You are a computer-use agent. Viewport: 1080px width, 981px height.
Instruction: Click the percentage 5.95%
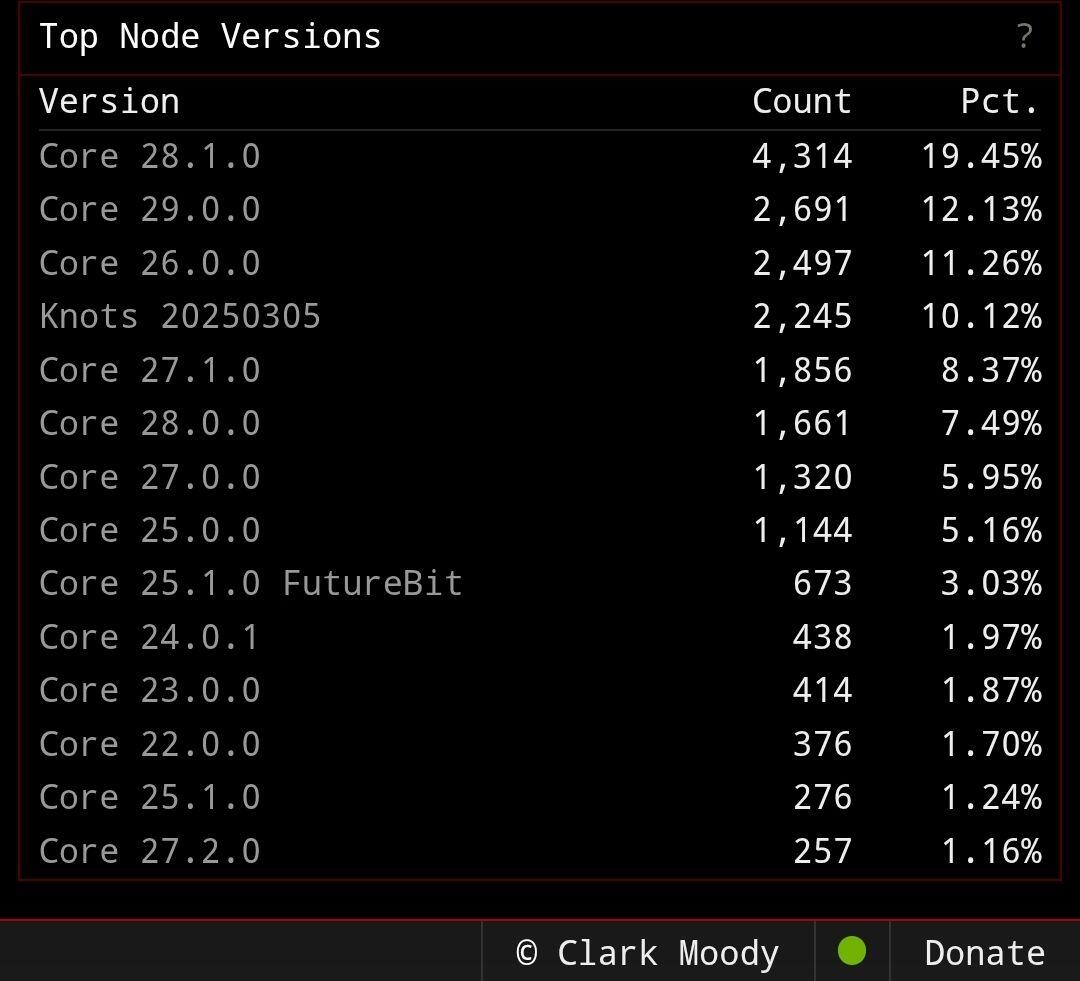click(991, 477)
